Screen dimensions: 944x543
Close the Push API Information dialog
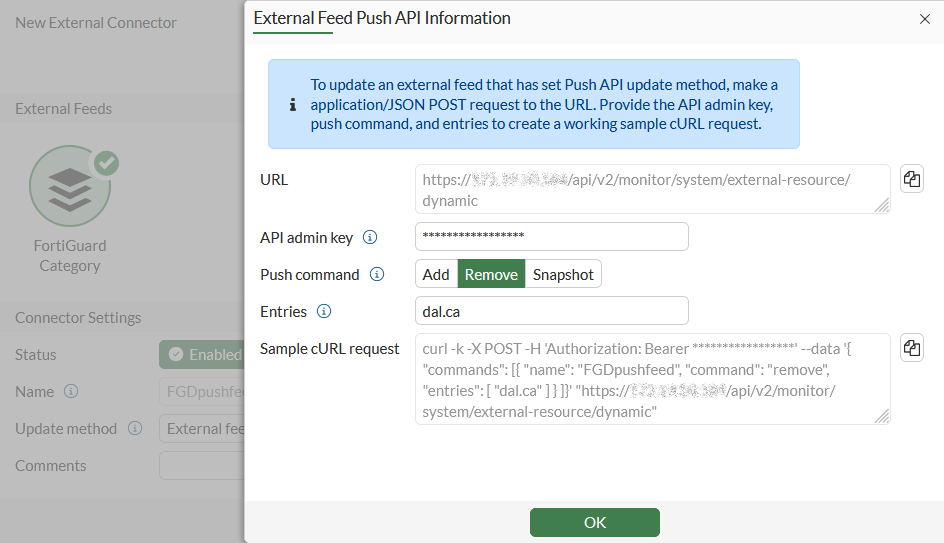pyautogui.click(x=925, y=19)
